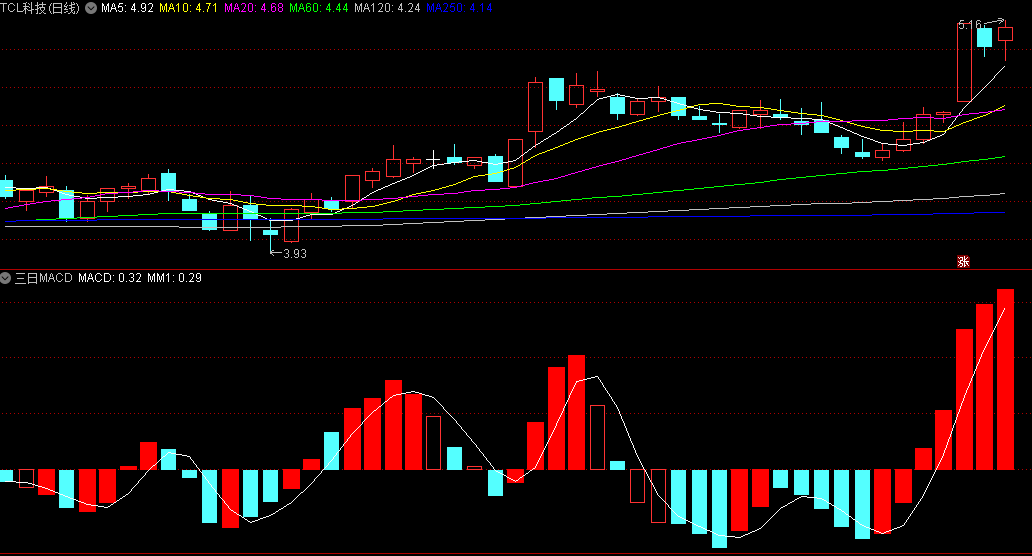Click the 5.16 high price label
Viewport: 1032px width, 556px height.
969,25
